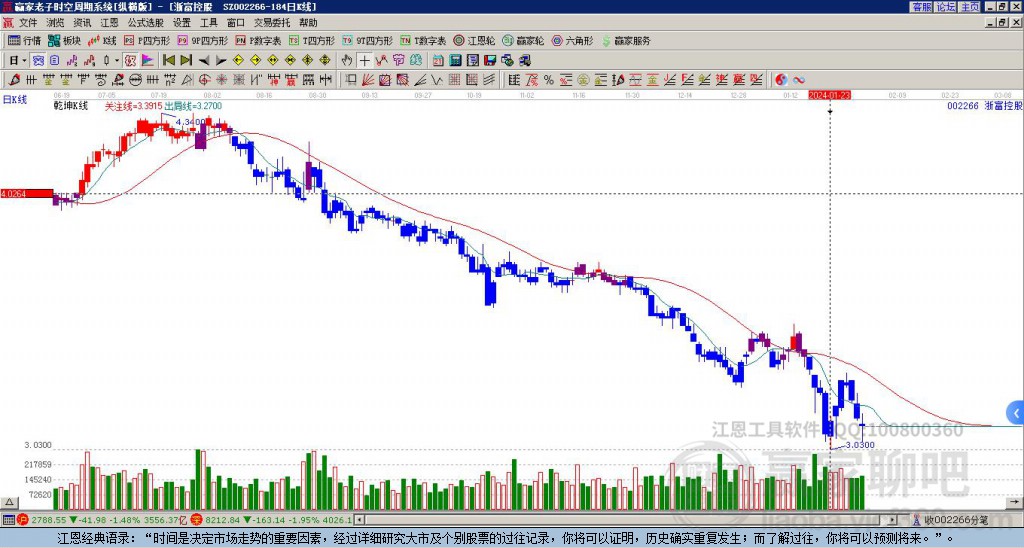Image resolution: width=1024 pixels, height=548 pixels.
Task: Select the crosshair cursor tool
Action: coord(365,60)
